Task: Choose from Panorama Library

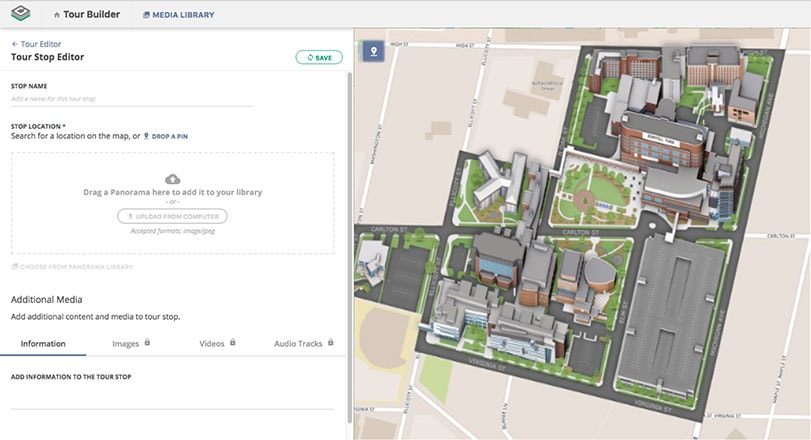Action: pyautogui.click(x=72, y=267)
